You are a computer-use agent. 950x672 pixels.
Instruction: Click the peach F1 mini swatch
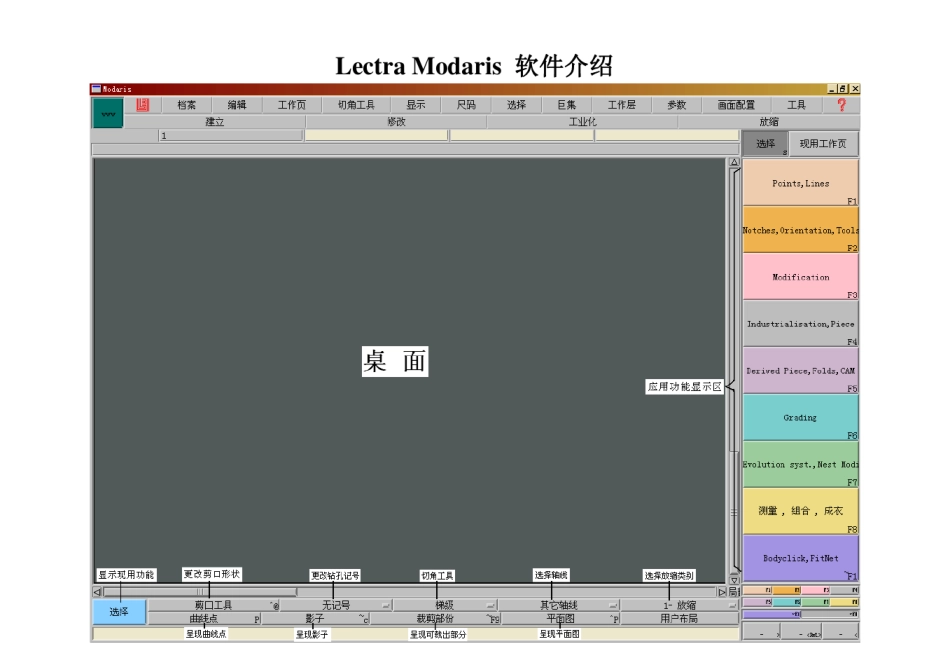click(757, 590)
